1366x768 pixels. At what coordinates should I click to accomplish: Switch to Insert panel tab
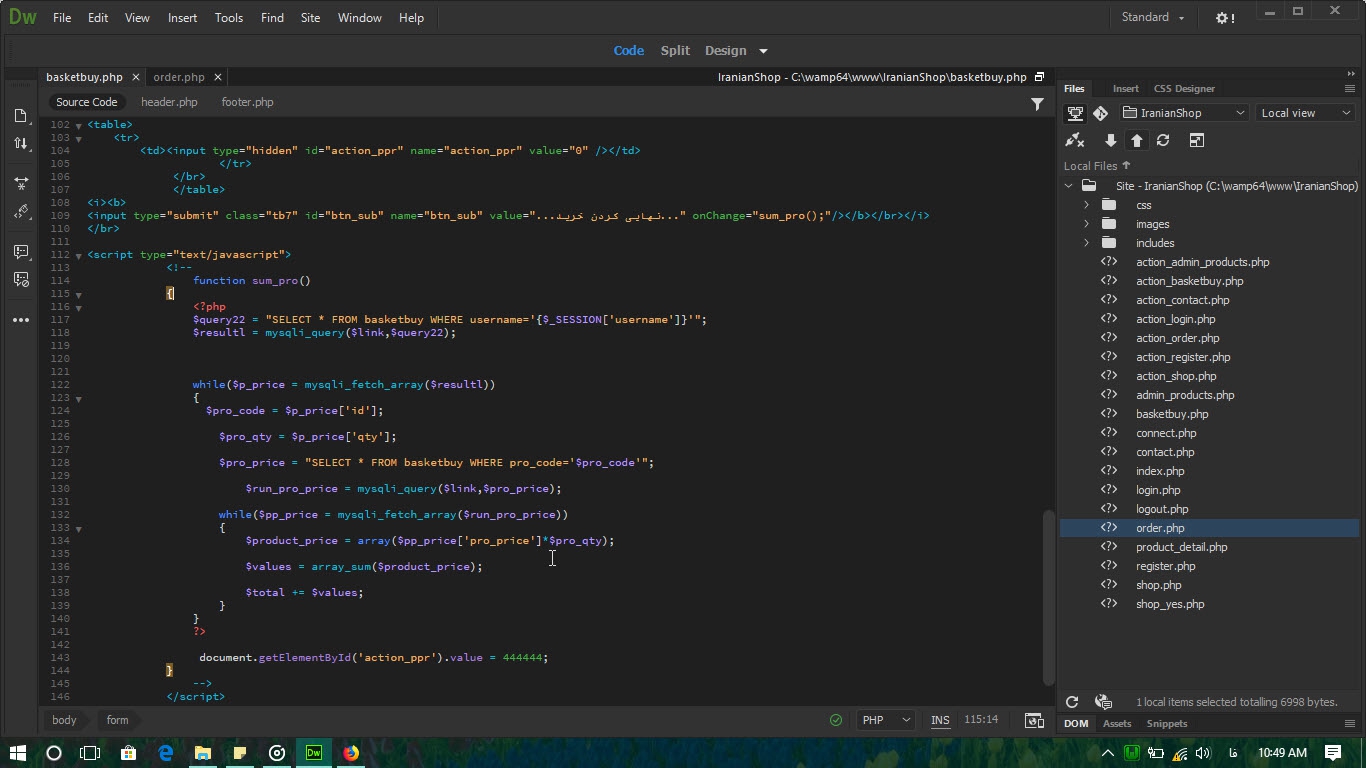[x=1125, y=88]
